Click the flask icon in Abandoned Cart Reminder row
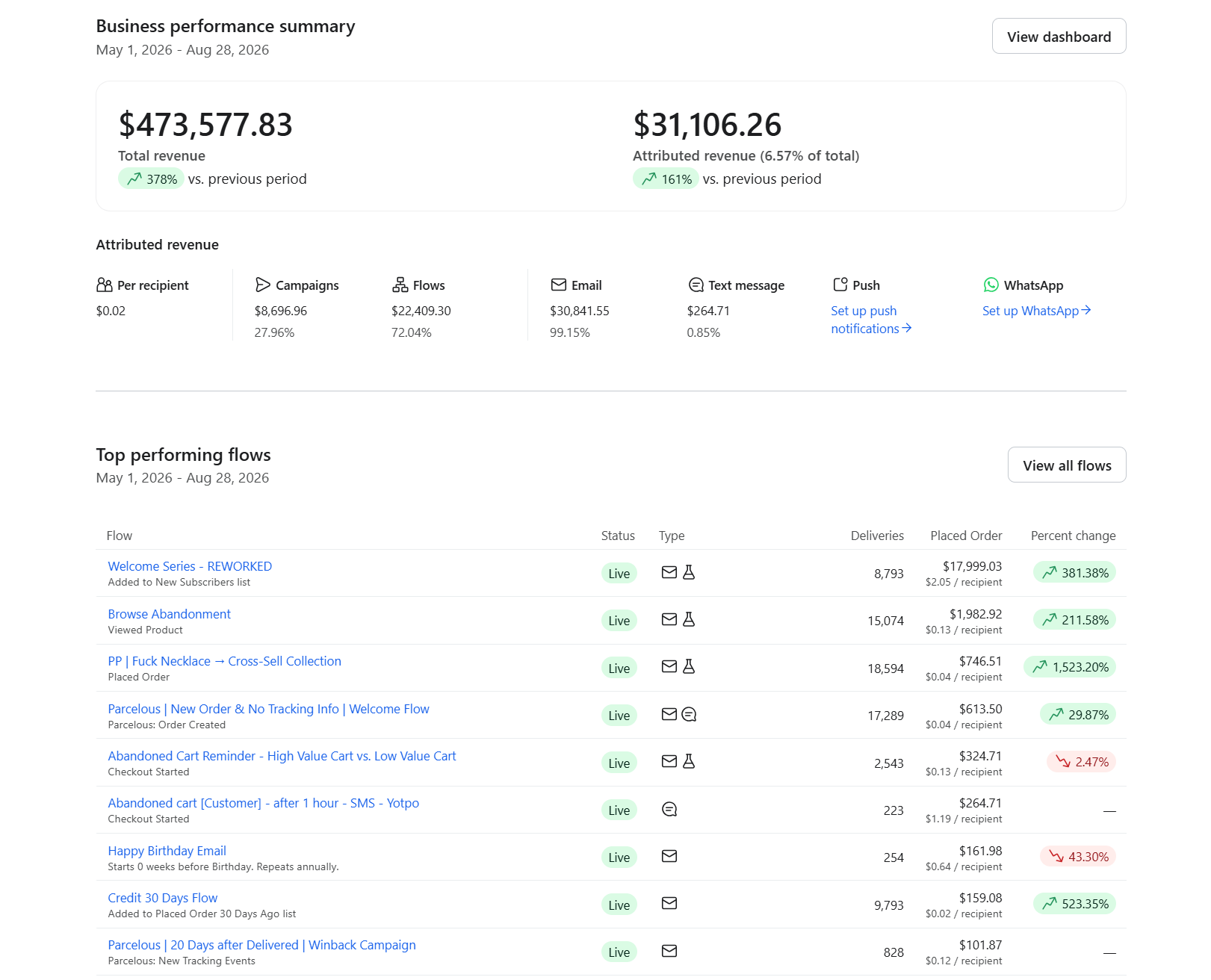This screenshot has width=1211, height=980. point(689,761)
